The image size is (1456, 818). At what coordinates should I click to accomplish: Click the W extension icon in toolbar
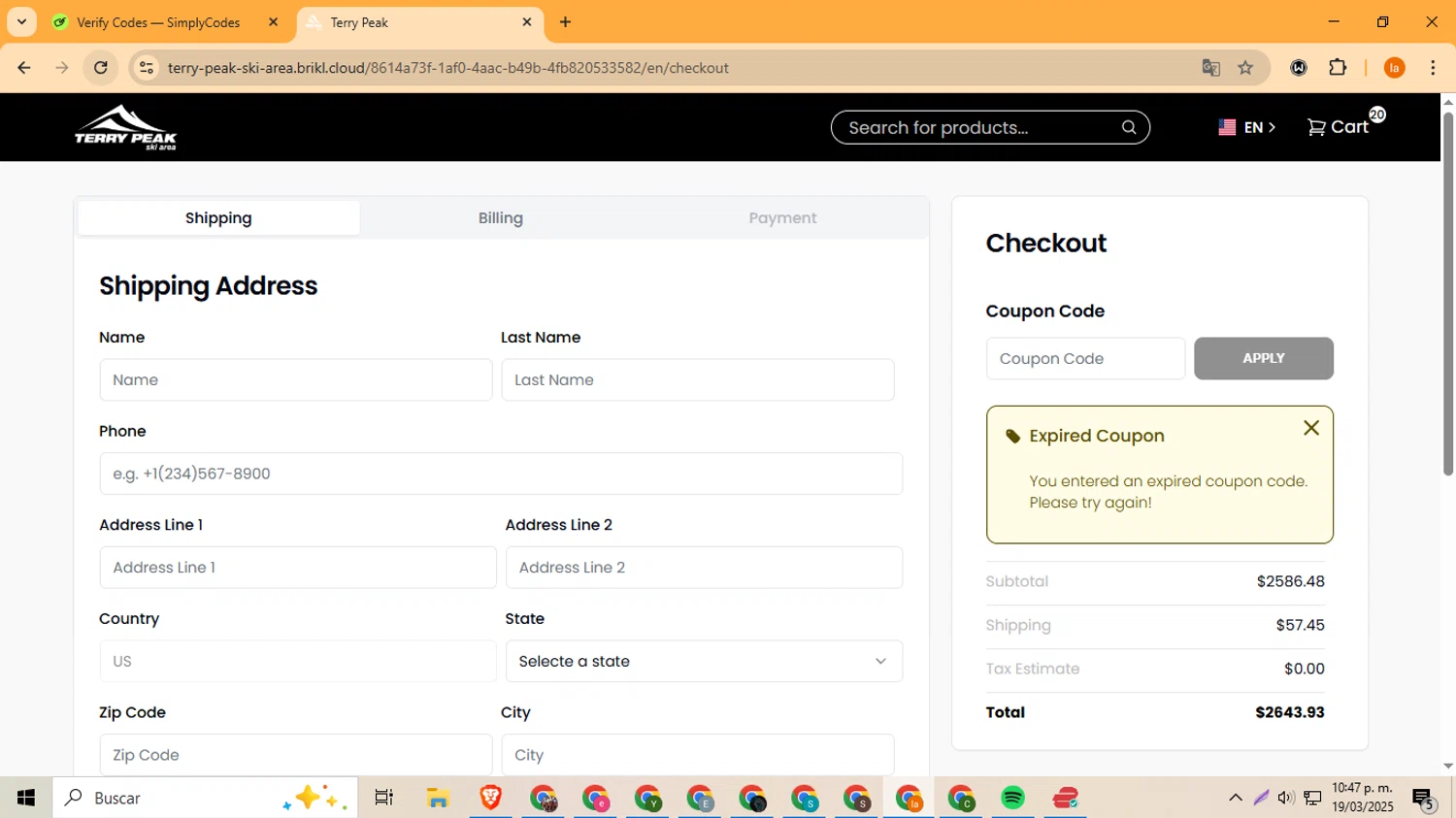(x=1299, y=68)
